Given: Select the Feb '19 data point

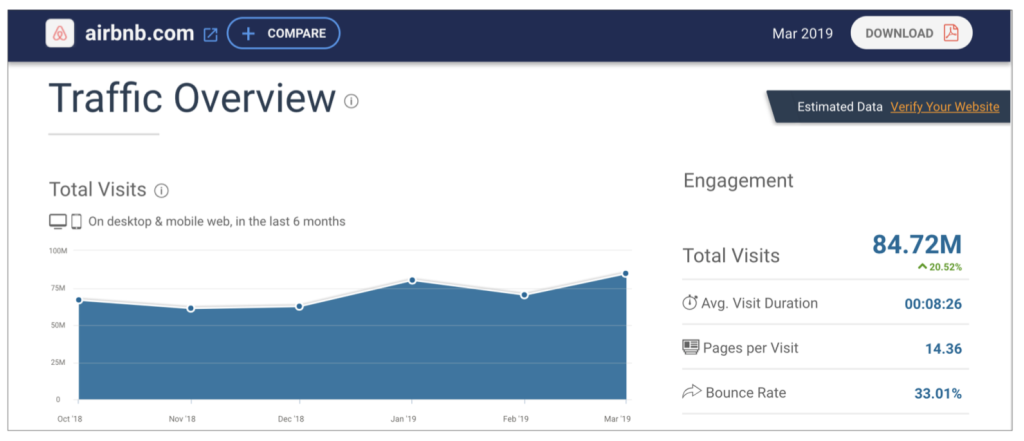Looking at the screenshot, I should coord(524,295).
